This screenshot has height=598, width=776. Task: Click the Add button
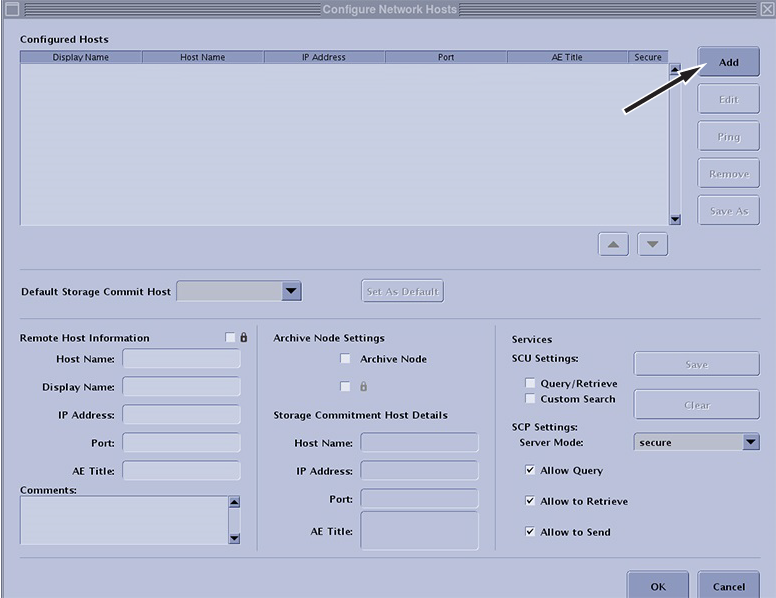pos(728,62)
